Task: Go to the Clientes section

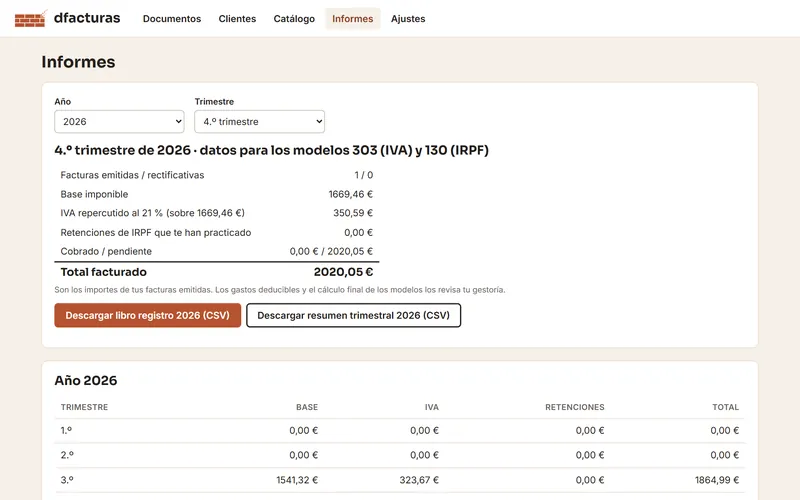Action: click(x=237, y=19)
